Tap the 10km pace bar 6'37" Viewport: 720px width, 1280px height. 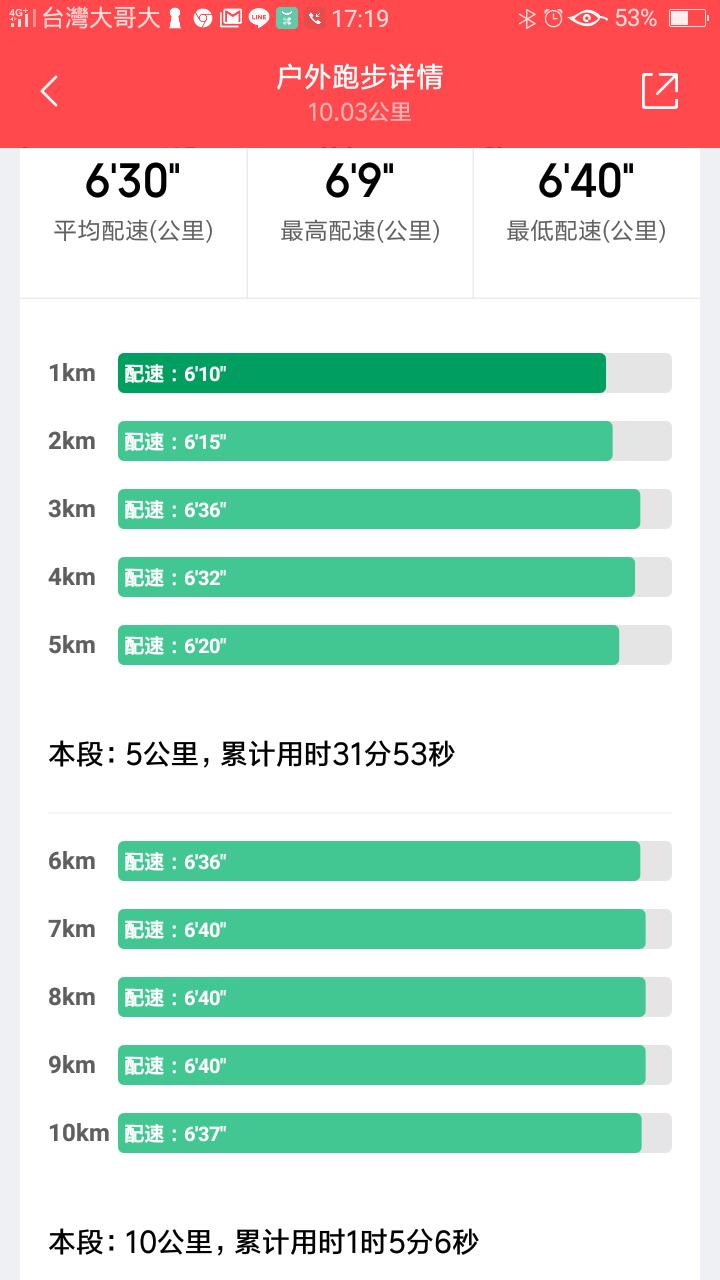point(380,1133)
